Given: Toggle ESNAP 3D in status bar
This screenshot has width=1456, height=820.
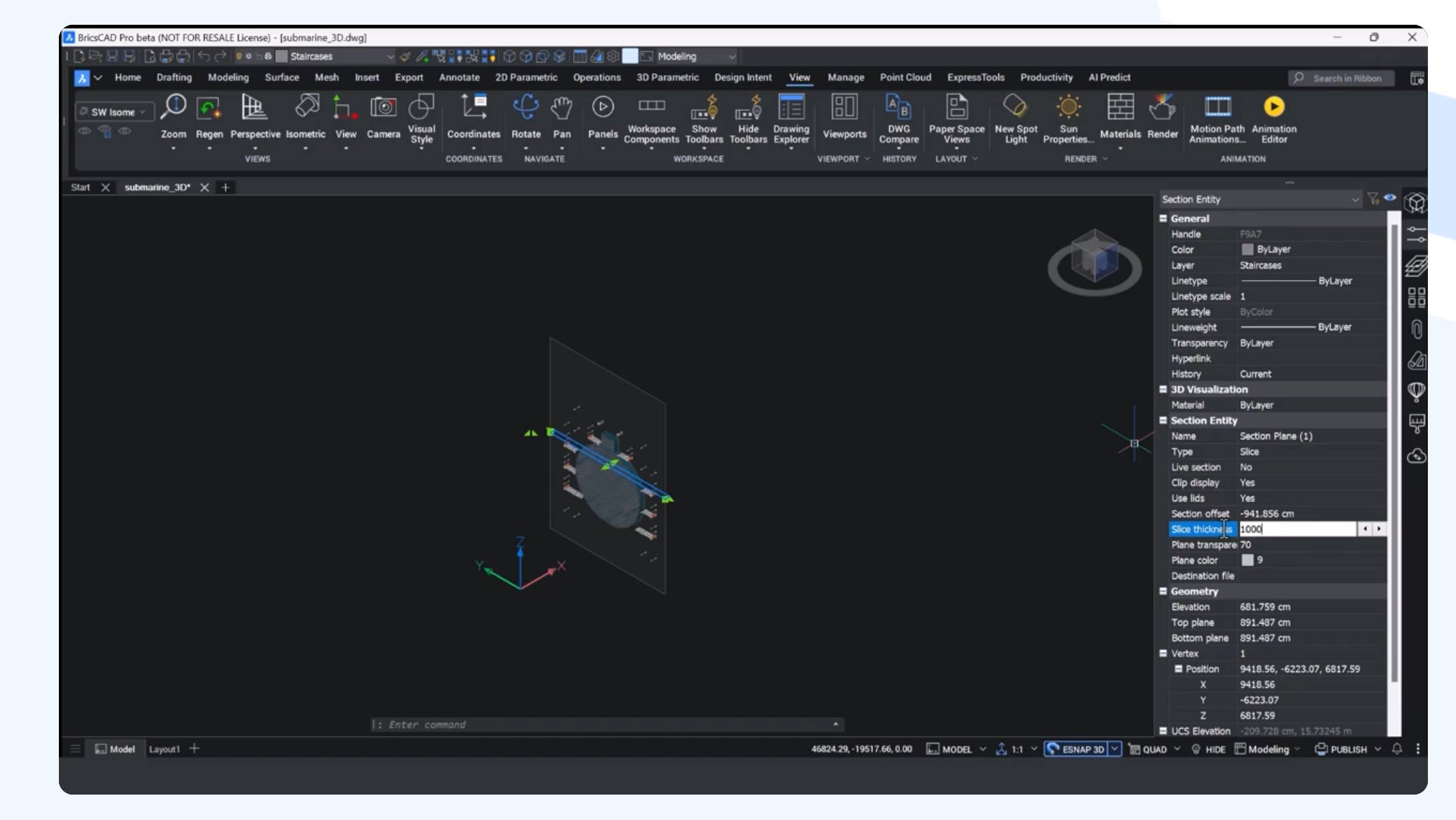Looking at the screenshot, I should 1076,749.
